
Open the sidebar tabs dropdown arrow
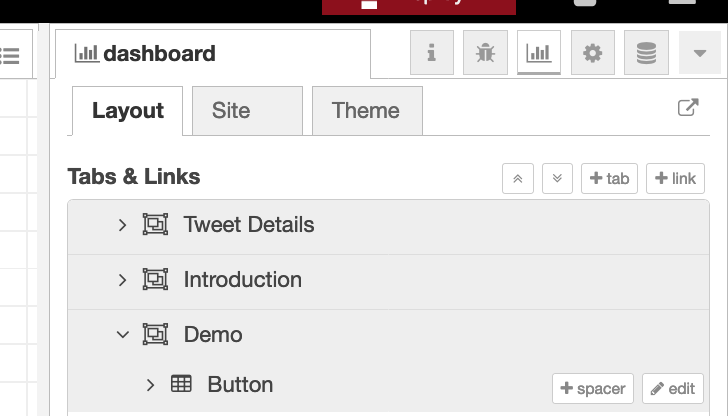[x=700, y=53]
